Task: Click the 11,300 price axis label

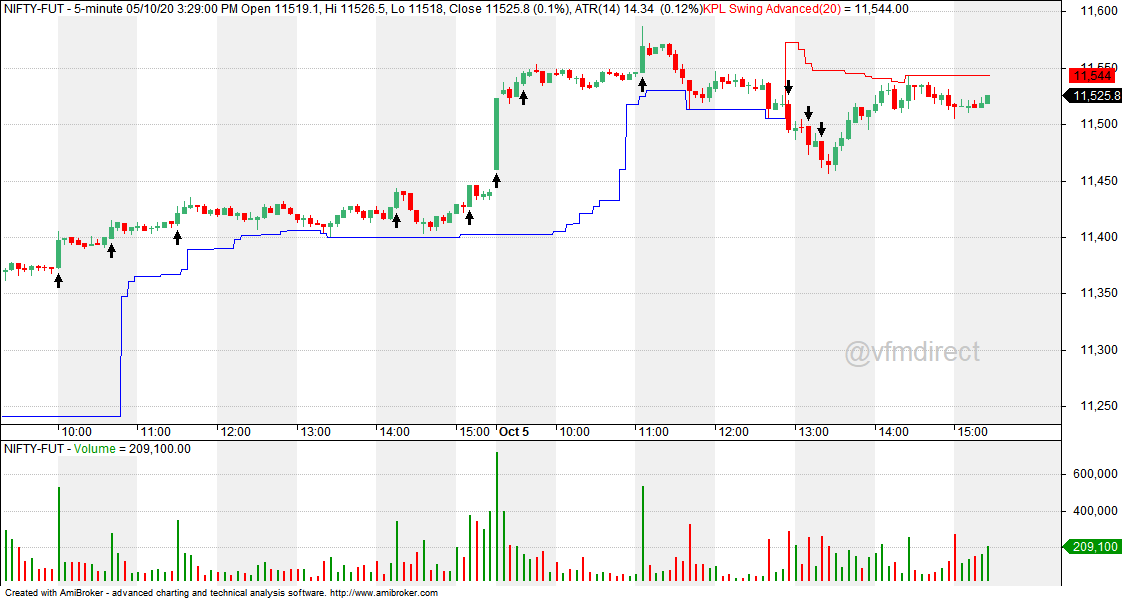Action: (x=1098, y=350)
